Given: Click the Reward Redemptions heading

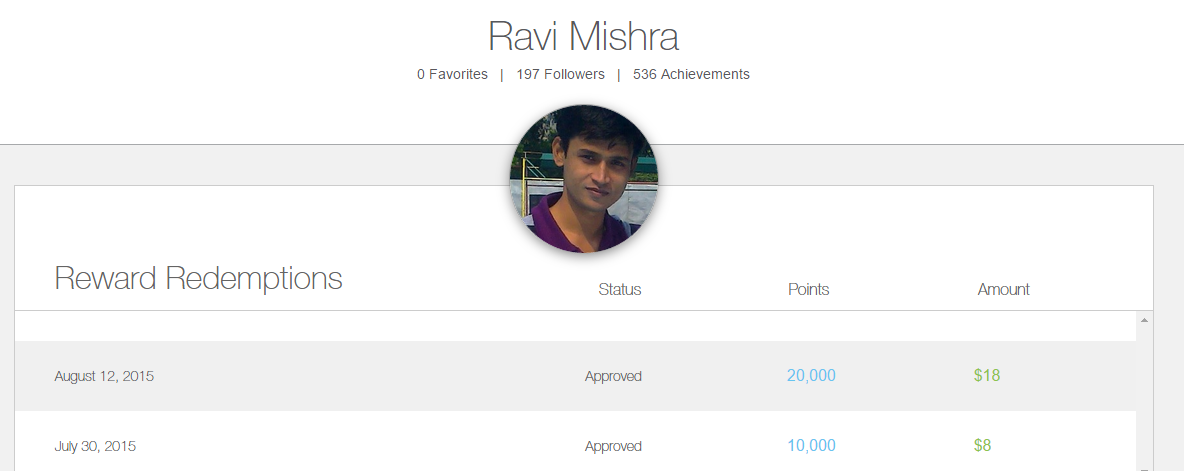Looking at the screenshot, I should pyautogui.click(x=198, y=278).
